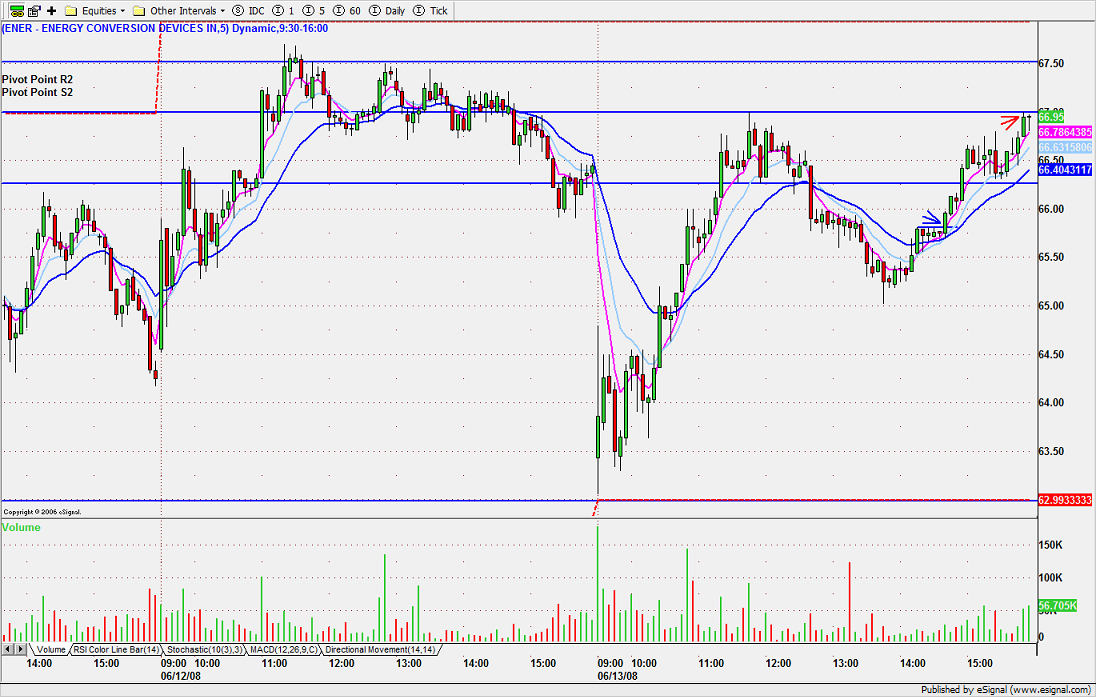Click the Pivot Point R2 label
Image resolution: width=1096 pixels, height=697 pixels.
pyautogui.click(x=37, y=80)
